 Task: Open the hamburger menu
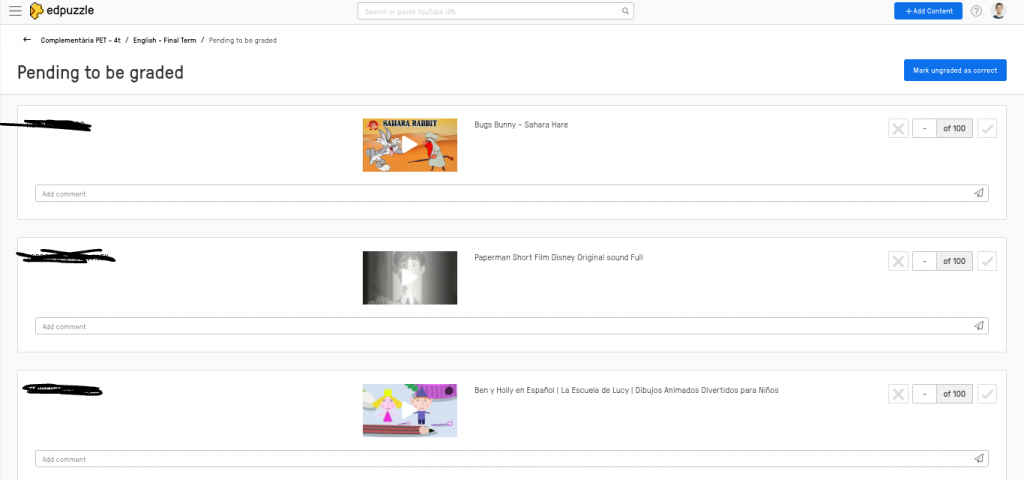(15, 11)
